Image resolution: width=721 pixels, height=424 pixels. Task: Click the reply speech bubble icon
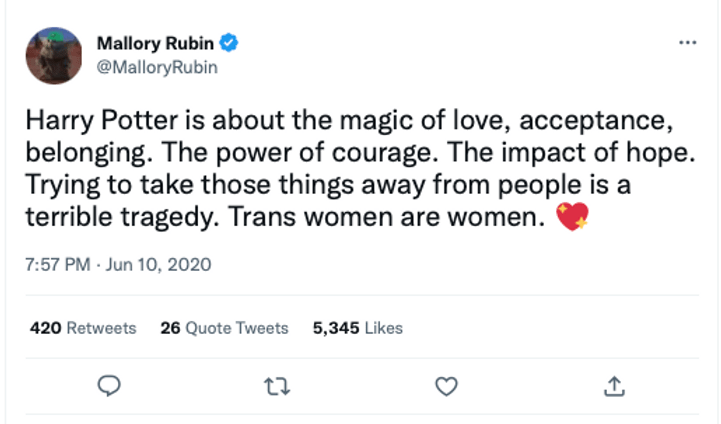click(112, 385)
